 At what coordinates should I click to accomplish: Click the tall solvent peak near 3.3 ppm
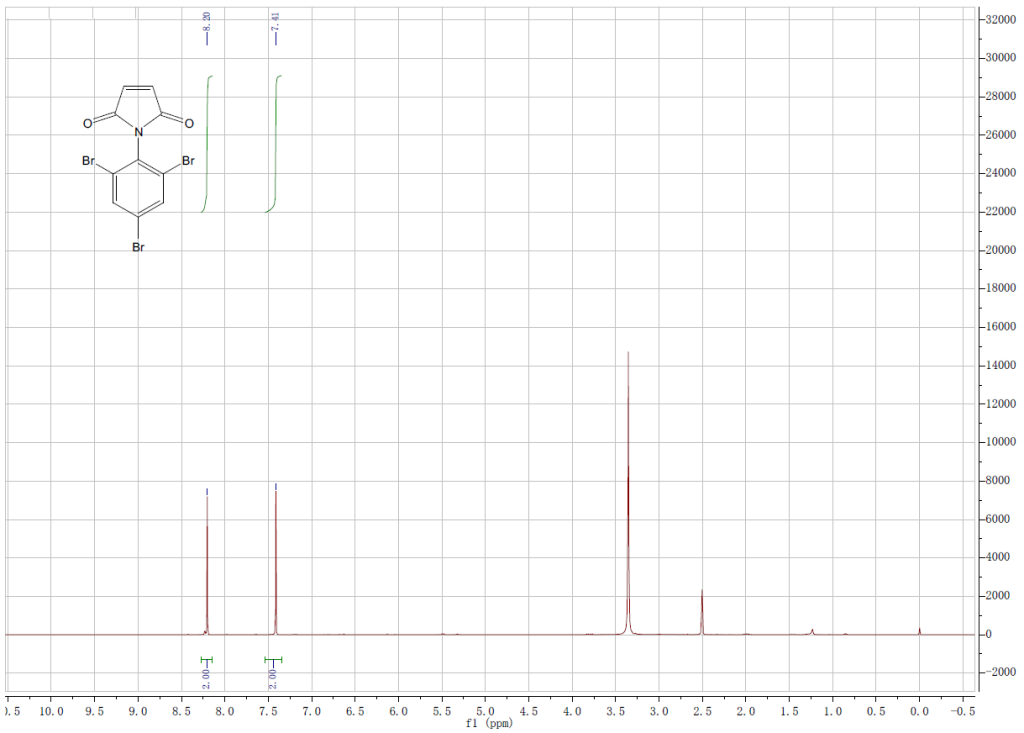tap(628, 400)
